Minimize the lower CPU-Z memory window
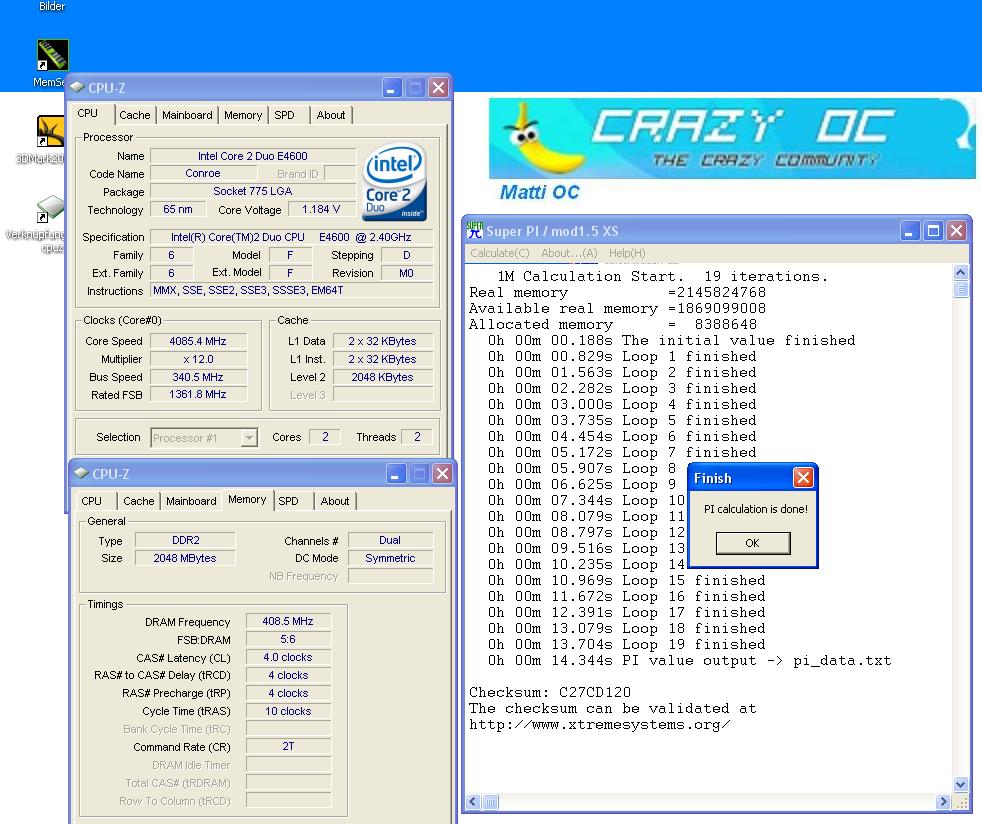Viewport: 982px width, 824px height. [396, 474]
